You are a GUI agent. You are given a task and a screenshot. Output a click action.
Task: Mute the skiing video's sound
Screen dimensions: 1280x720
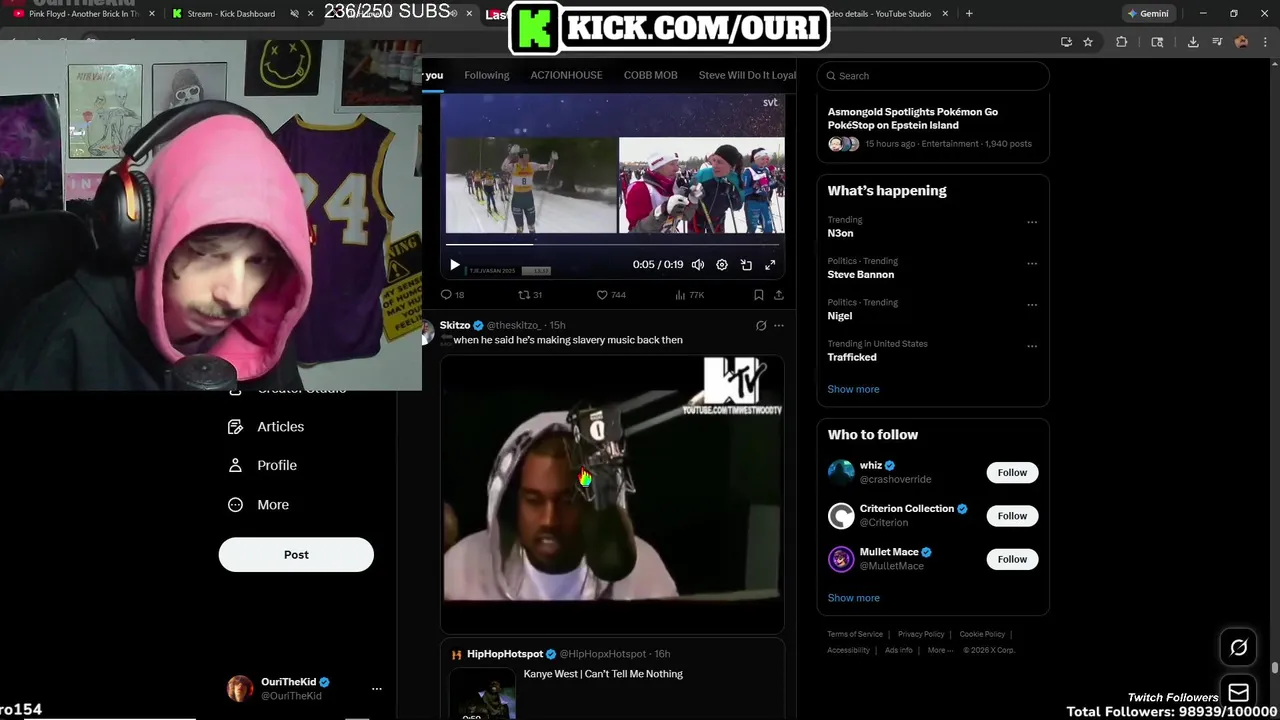(x=698, y=265)
